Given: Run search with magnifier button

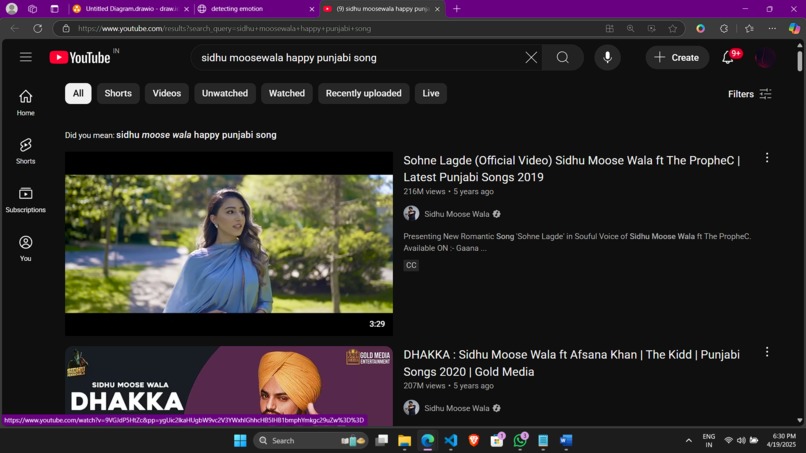Looking at the screenshot, I should pos(563,58).
